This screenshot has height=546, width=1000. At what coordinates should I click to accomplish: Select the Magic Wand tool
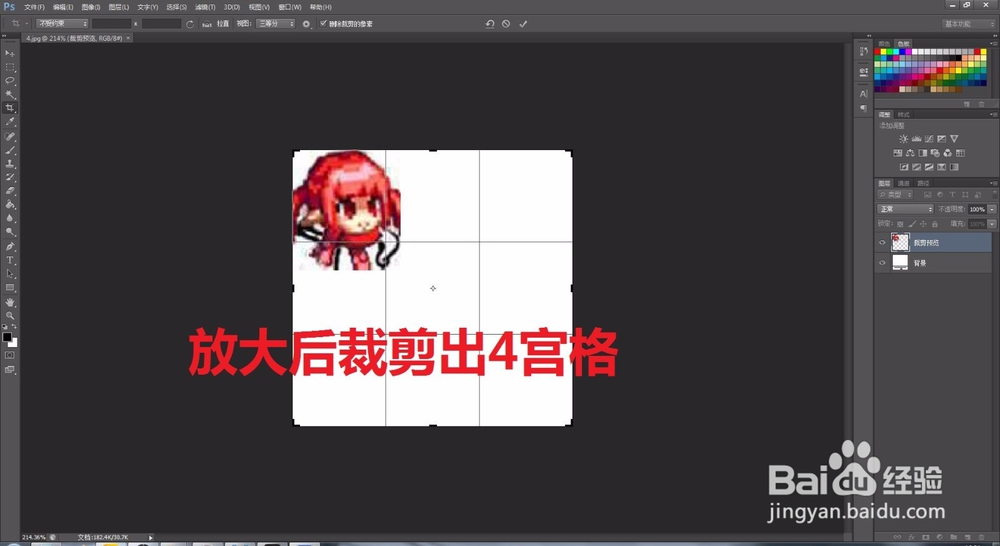coord(10,94)
